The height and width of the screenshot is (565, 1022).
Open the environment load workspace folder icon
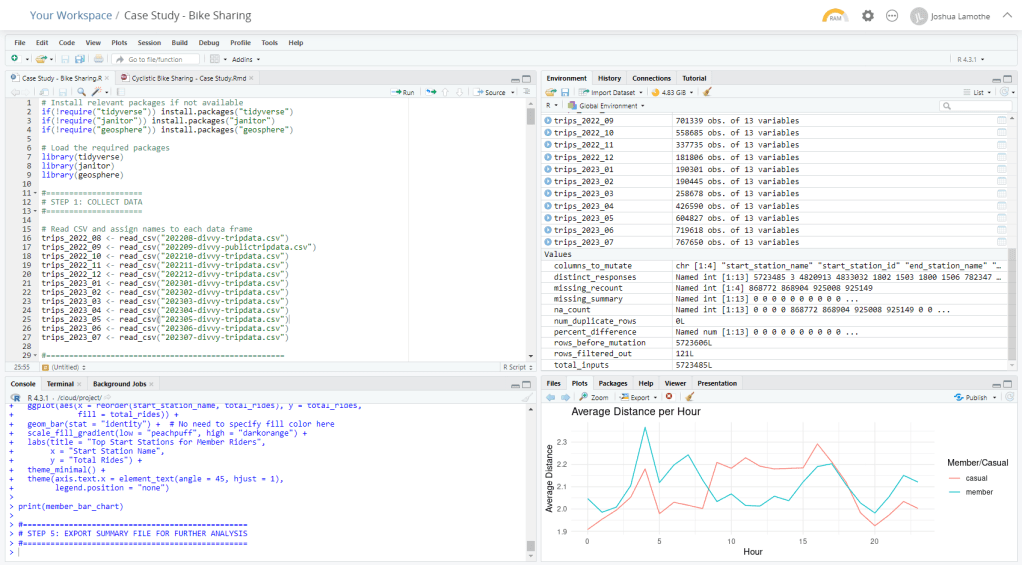pyautogui.click(x=550, y=92)
